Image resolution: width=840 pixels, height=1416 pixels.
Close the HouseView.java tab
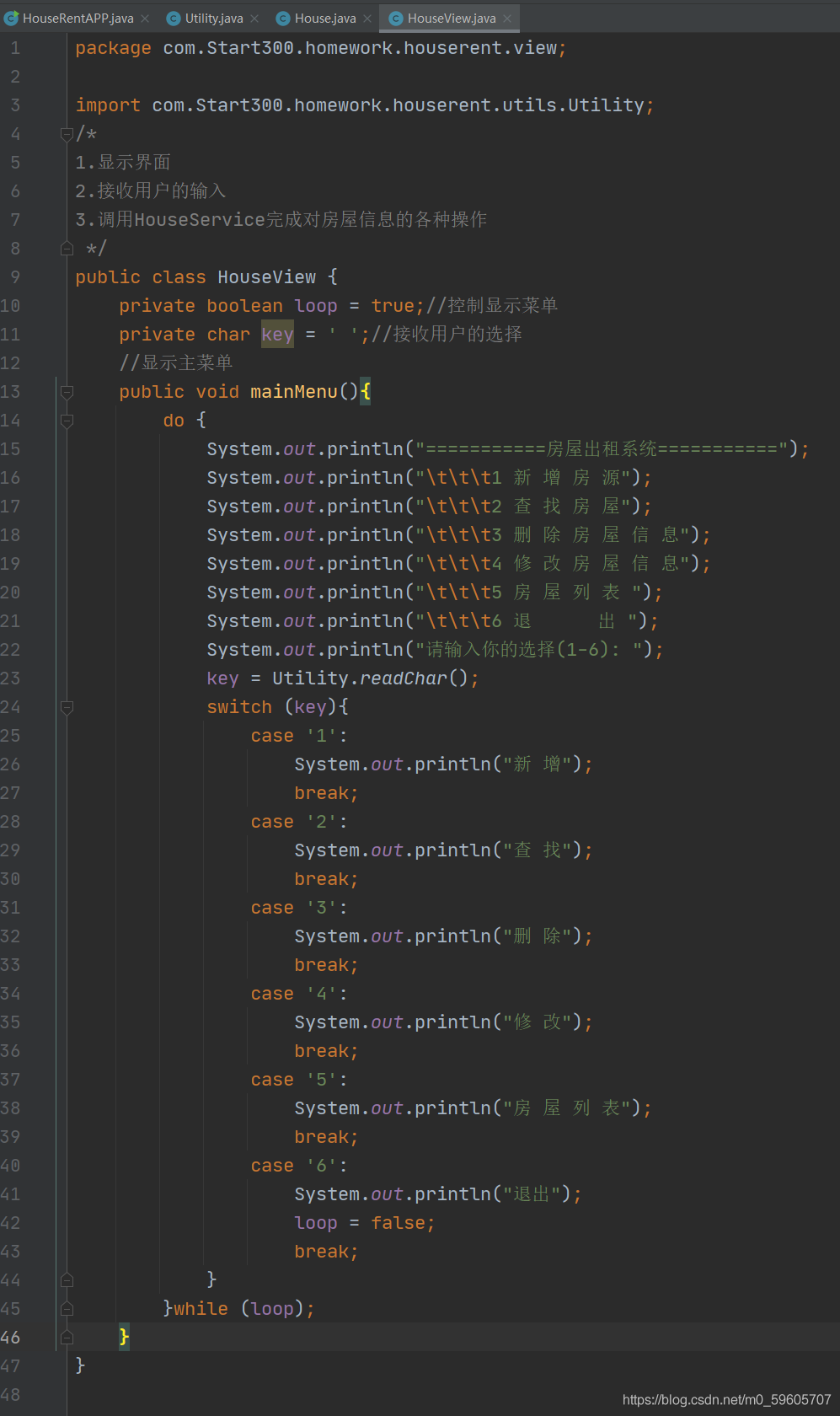507,19
